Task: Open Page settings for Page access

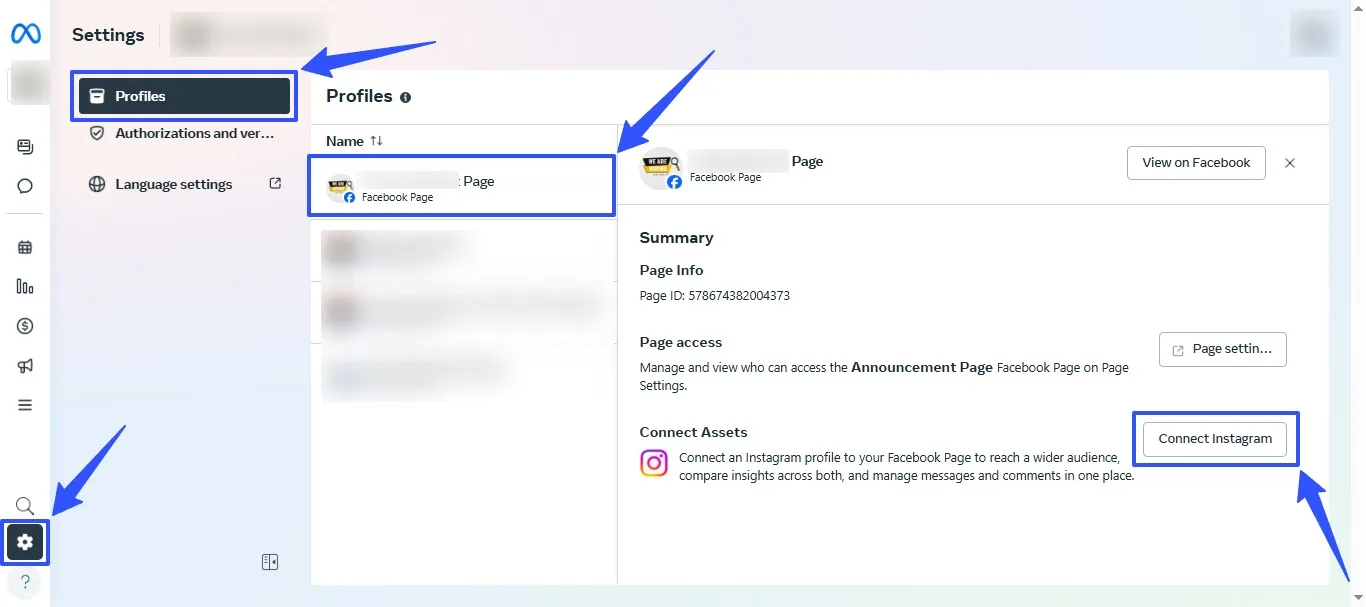Action: pos(1222,349)
